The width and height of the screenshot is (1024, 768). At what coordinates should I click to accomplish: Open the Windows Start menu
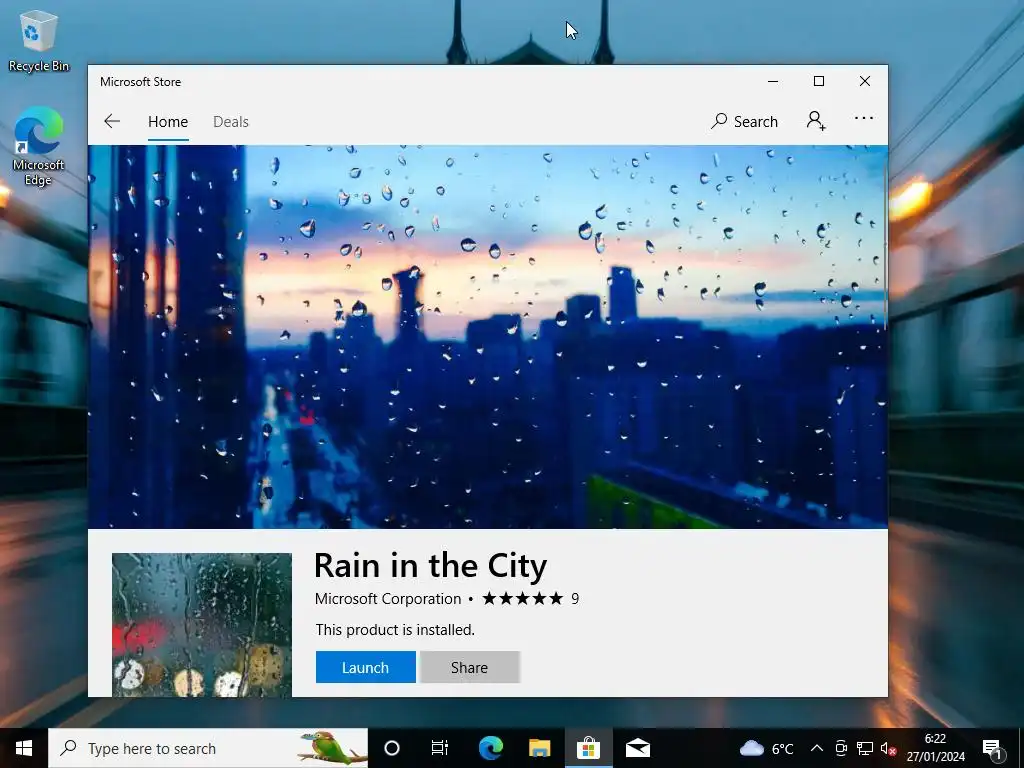click(24, 748)
